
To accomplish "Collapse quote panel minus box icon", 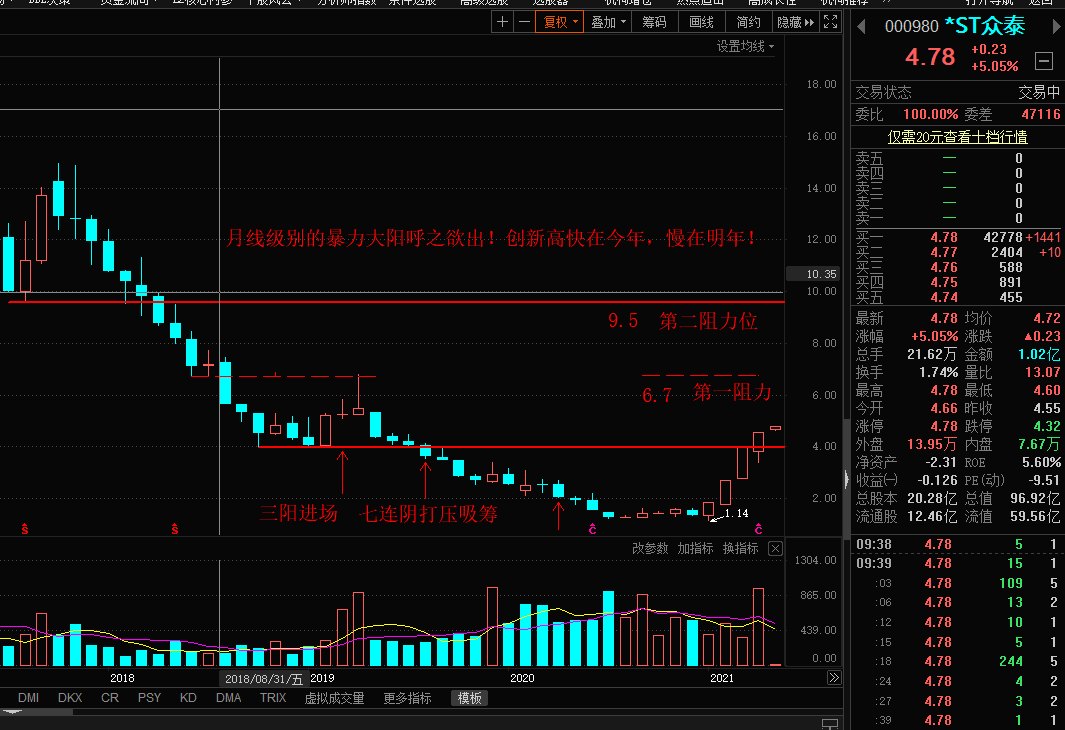I will (1044, 61).
